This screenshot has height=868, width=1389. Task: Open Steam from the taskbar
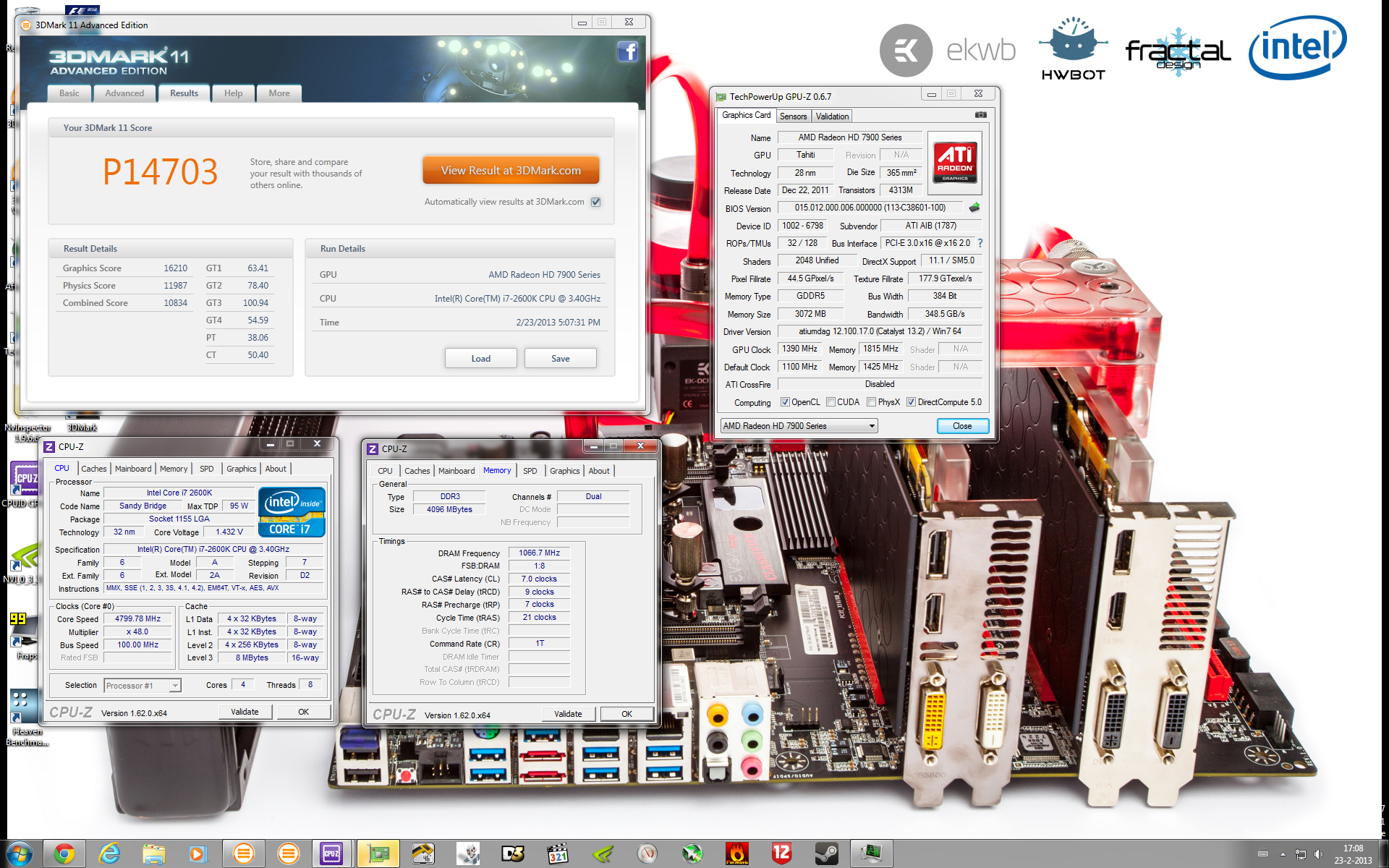click(x=826, y=854)
